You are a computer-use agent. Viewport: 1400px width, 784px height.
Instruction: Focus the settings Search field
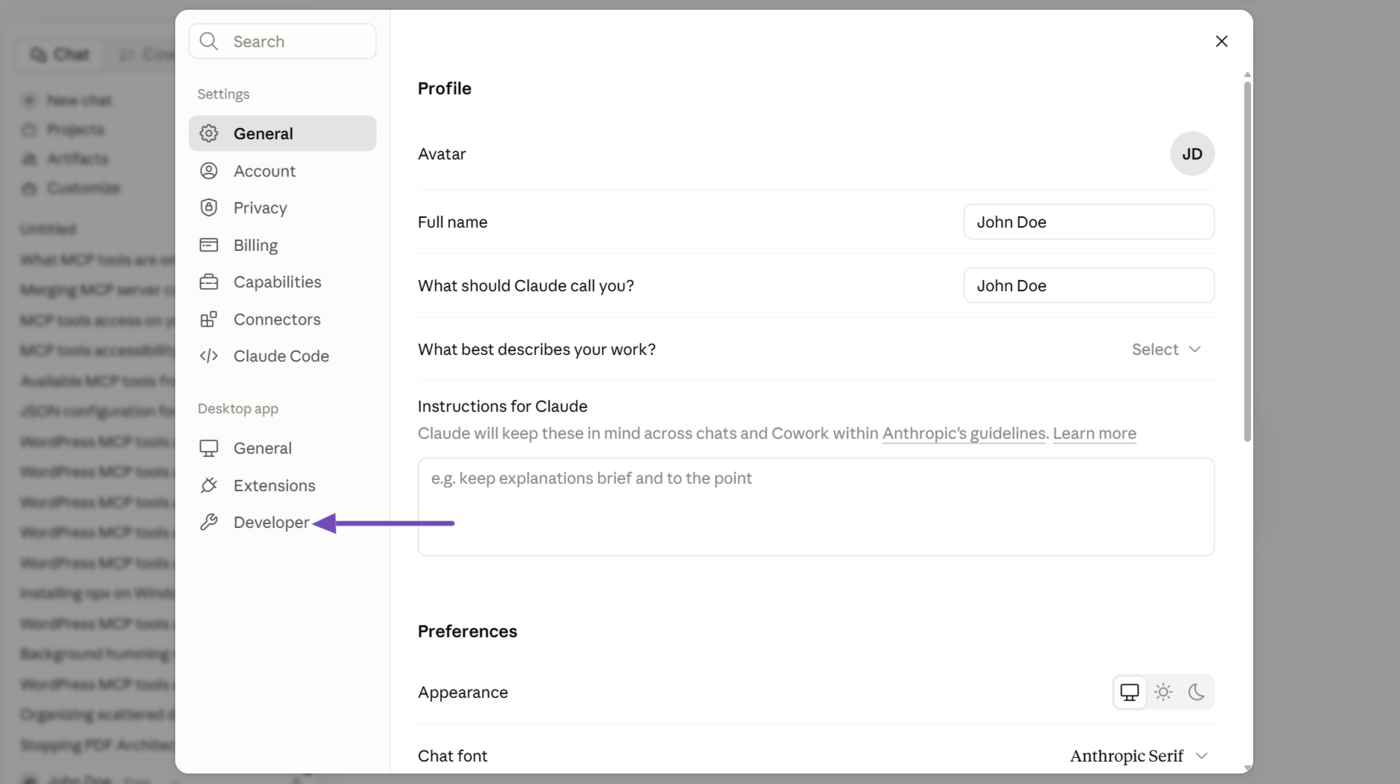(282, 41)
